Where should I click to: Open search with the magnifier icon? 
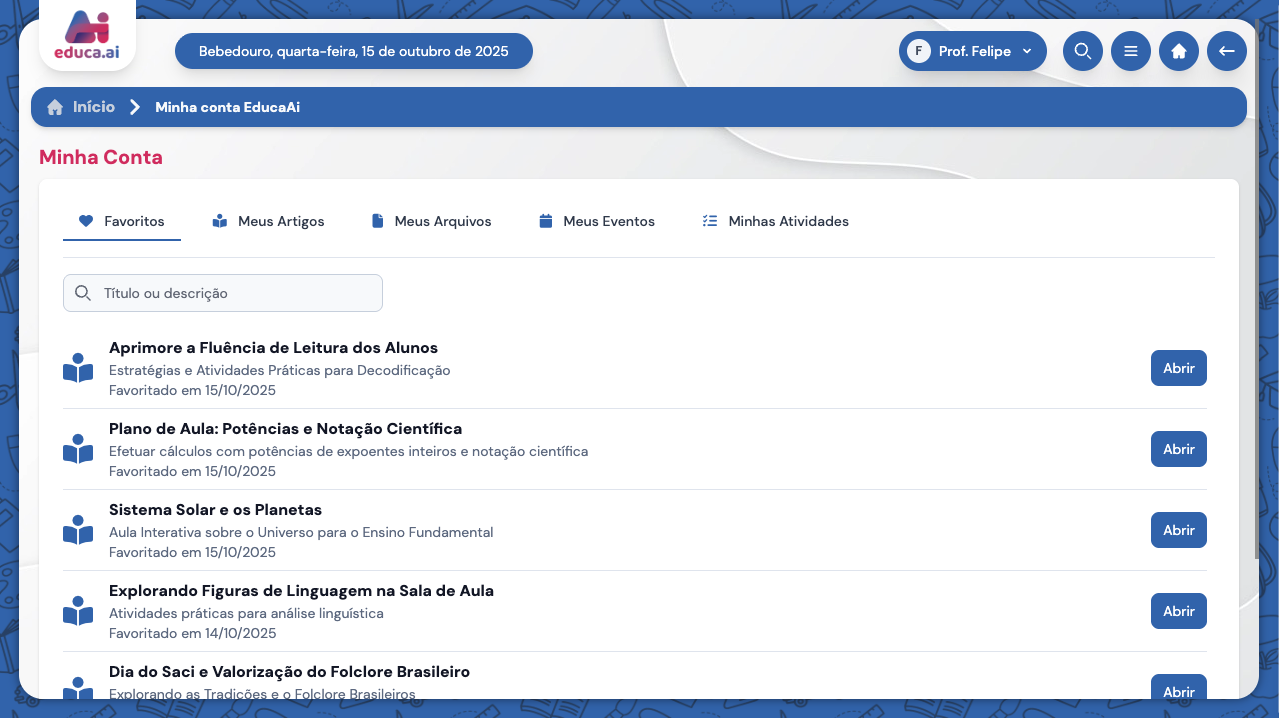[x=1082, y=51]
